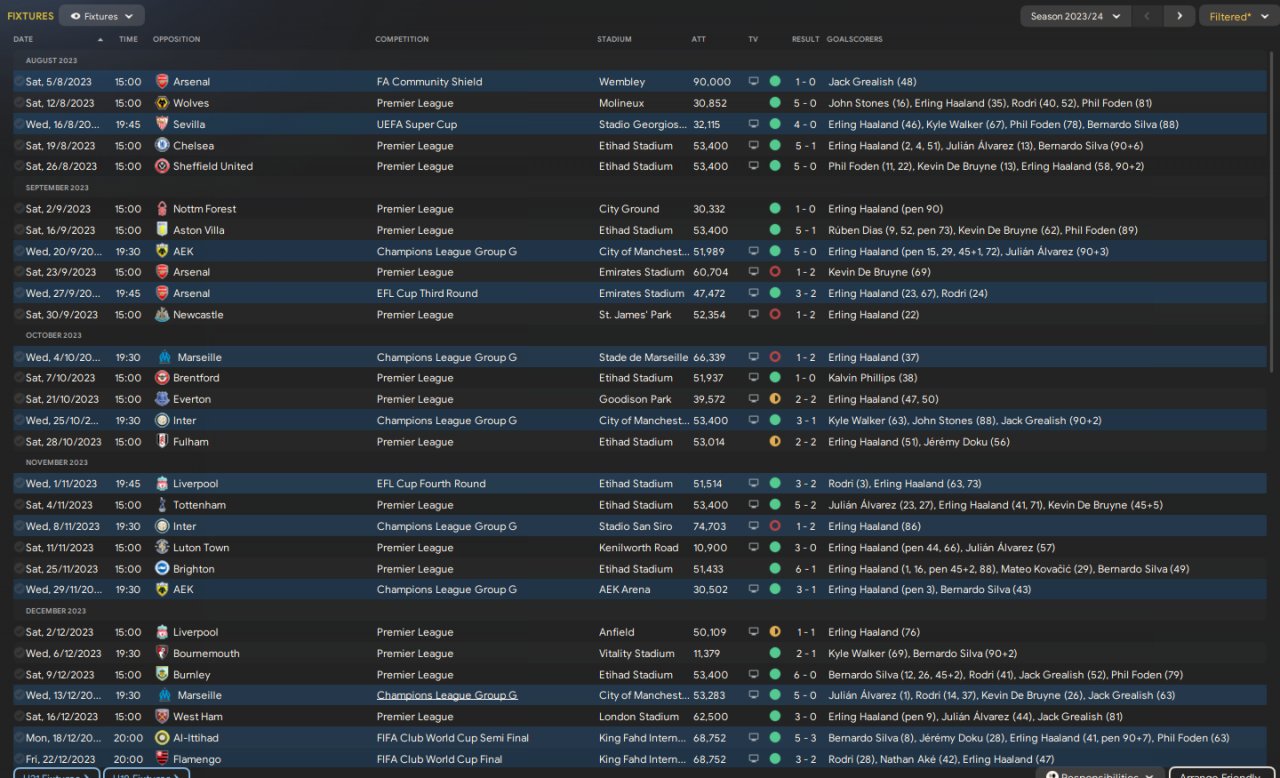Image resolution: width=1280 pixels, height=778 pixels.
Task: Open the EFL Cup Fourth Round link
Action: tap(431, 484)
